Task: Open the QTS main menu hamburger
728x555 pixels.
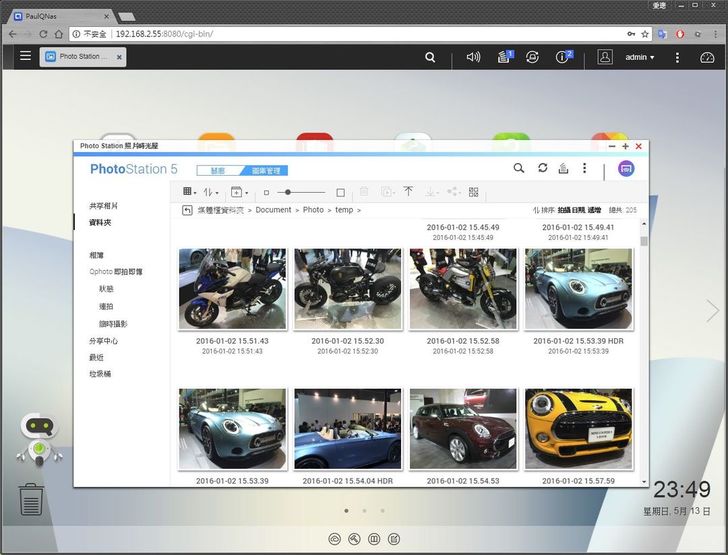Action: pyautogui.click(x=25, y=57)
